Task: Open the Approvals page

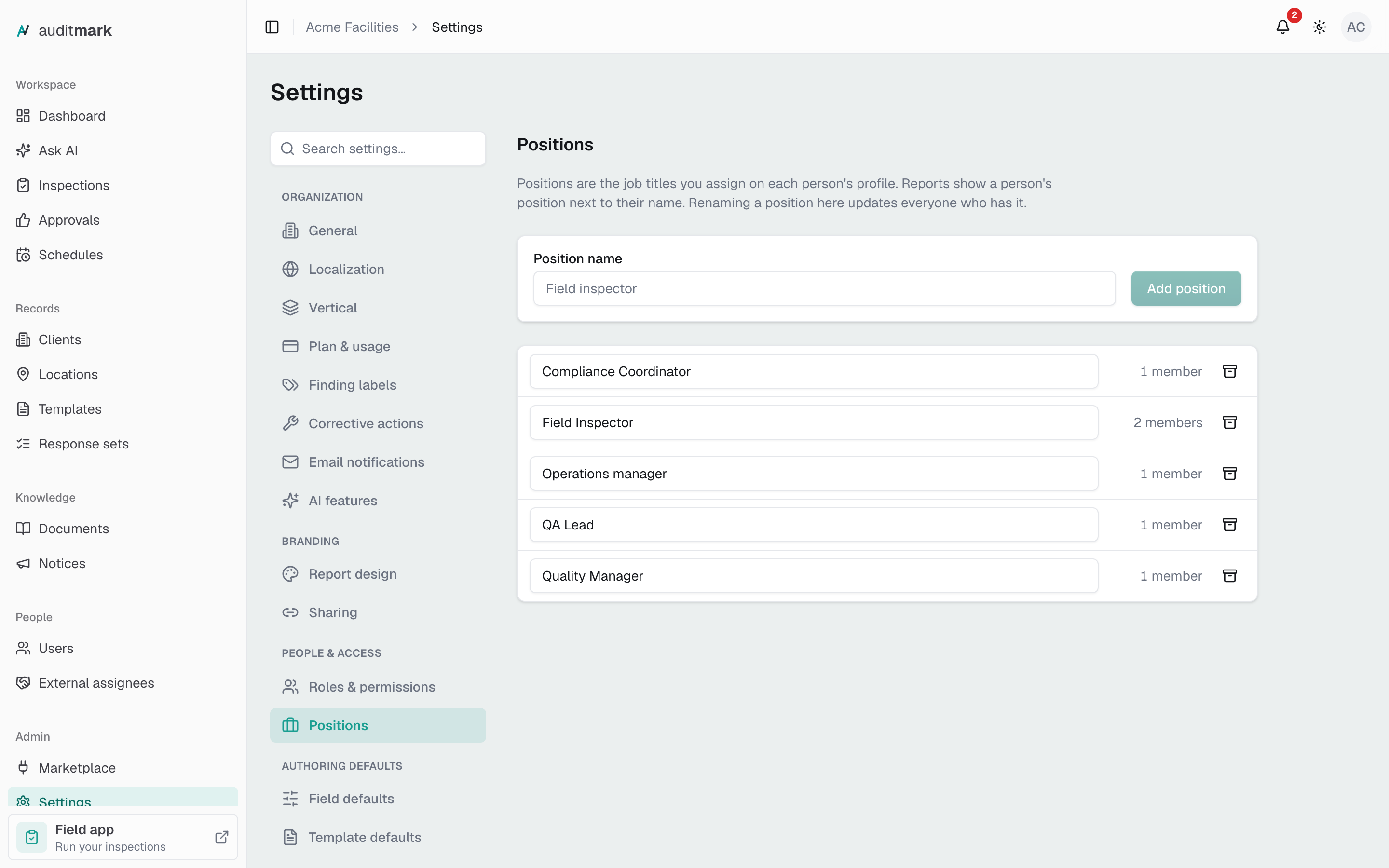Action: 123,220
